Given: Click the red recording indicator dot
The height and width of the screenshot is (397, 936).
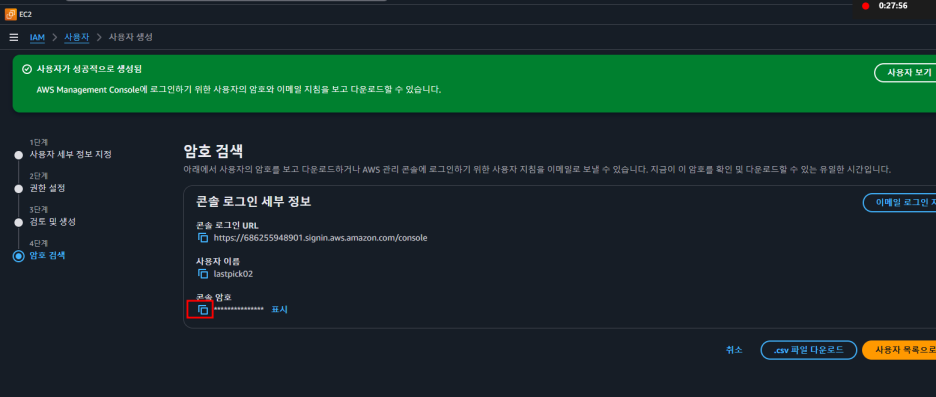Looking at the screenshot, I should point(866,6).
